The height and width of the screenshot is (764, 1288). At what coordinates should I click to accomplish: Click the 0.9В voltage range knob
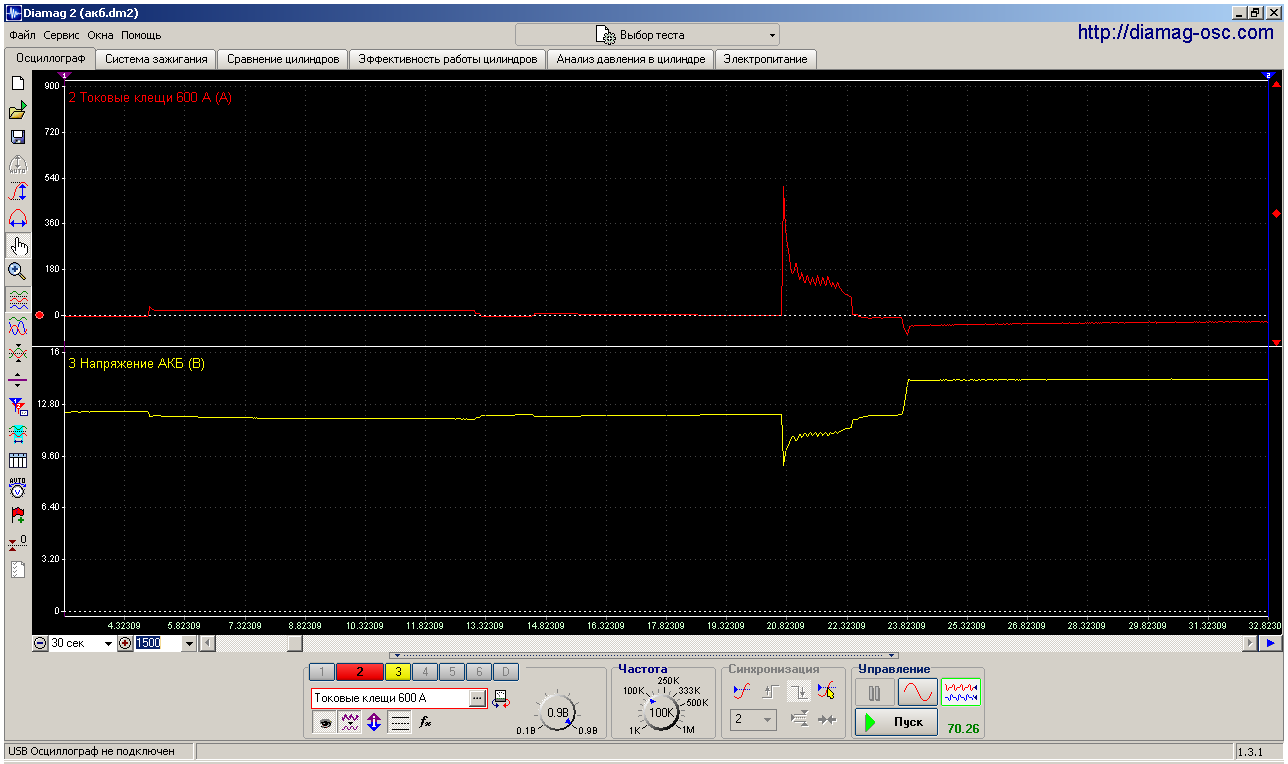[558, 713]
